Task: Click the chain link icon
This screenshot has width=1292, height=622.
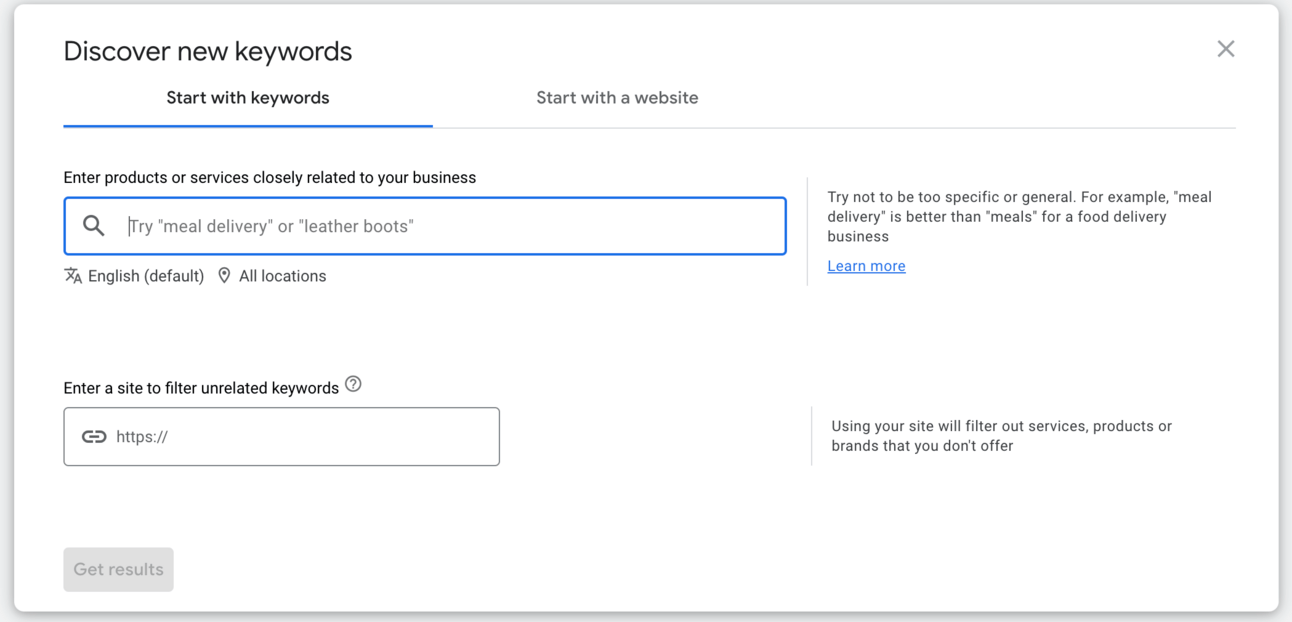Action: (94, 437)
